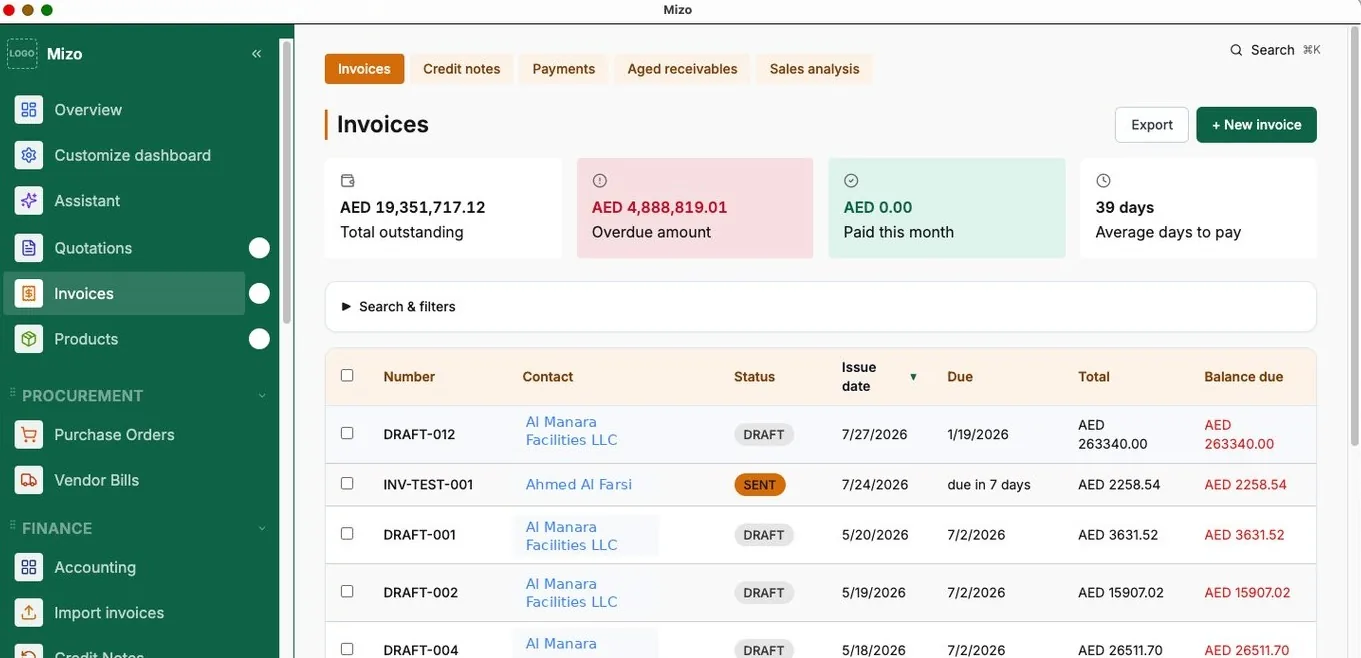The height and width of the screenshot is (658, 1361).
Task: Click invoice number DRAFT-002
Action: (420, 593)
